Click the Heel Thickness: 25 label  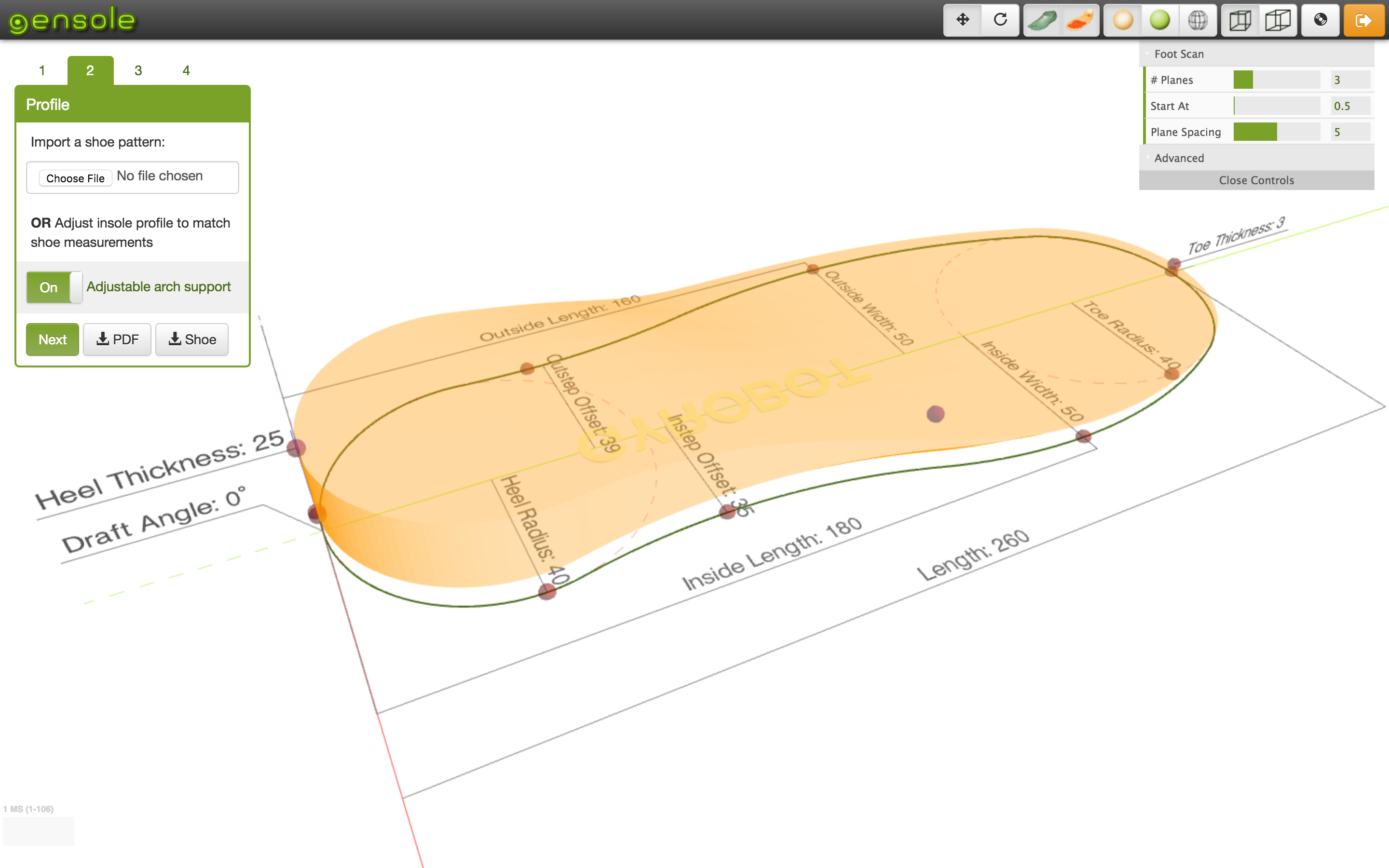coord(160,470)
